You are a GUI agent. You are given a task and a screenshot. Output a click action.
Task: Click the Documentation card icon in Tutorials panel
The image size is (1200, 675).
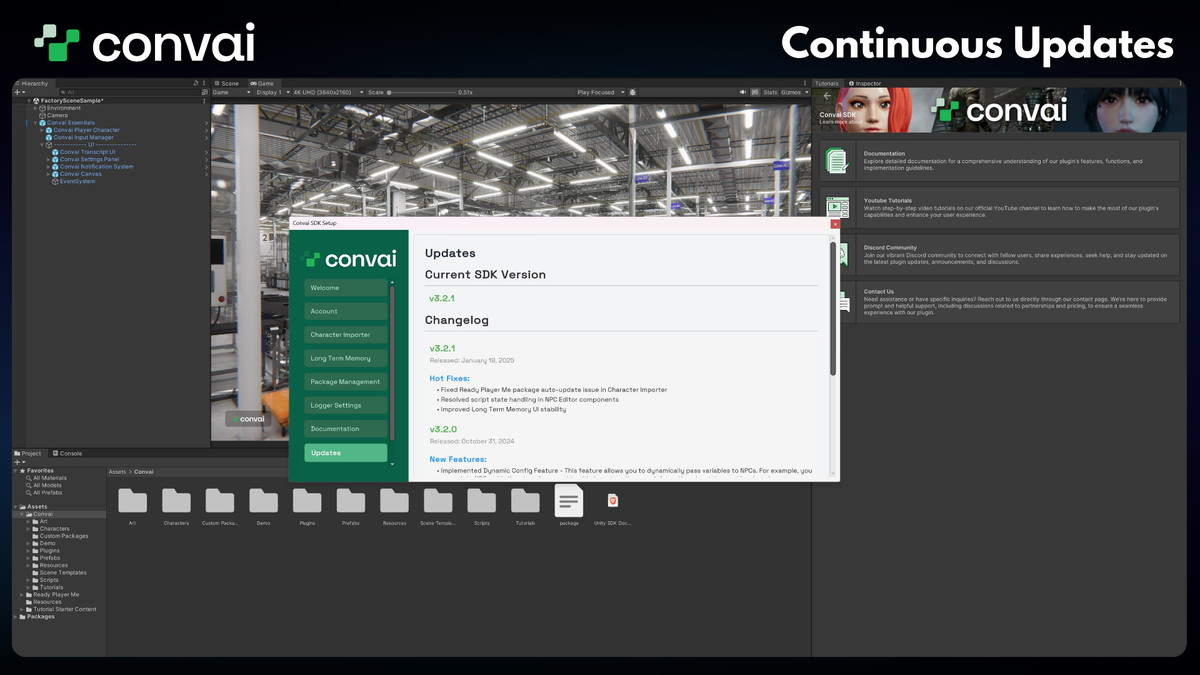pyautogui.click(x=837, y=160)
